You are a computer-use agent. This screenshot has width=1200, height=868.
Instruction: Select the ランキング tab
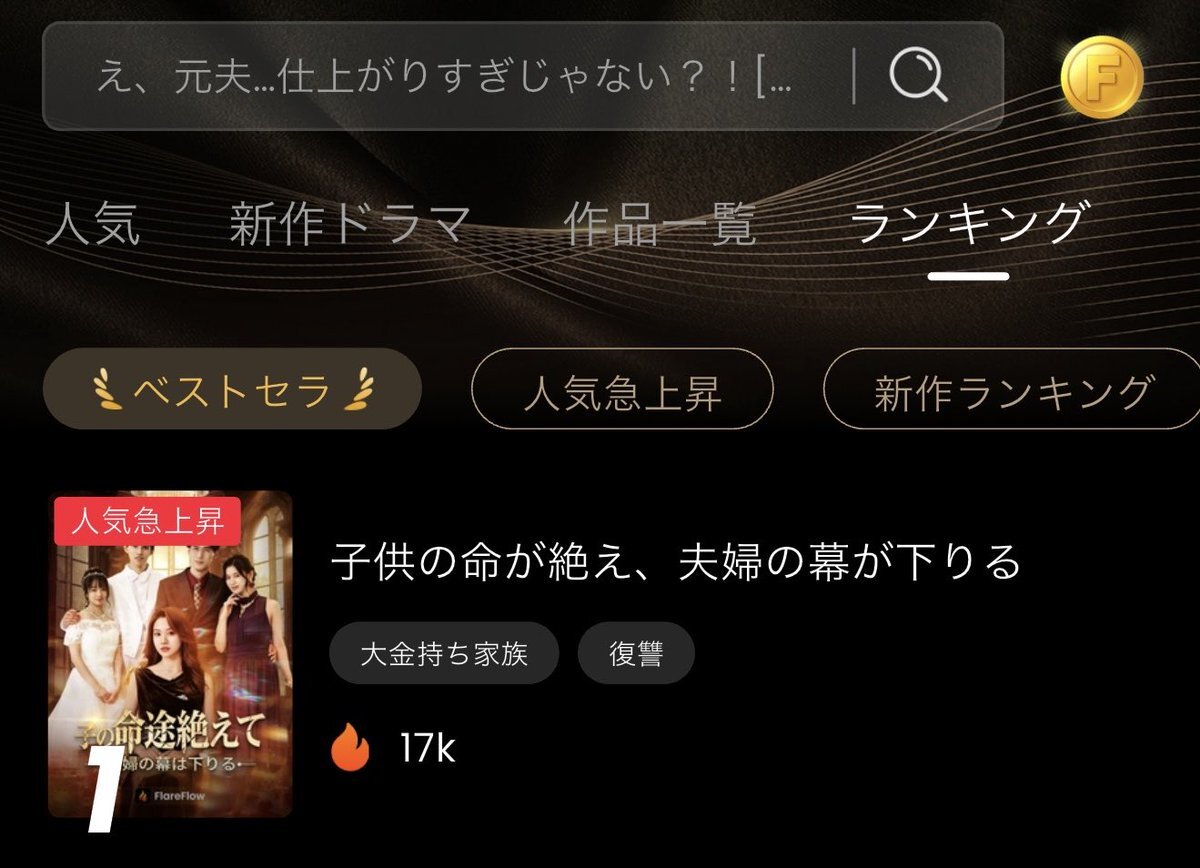[x=968, y=224]
